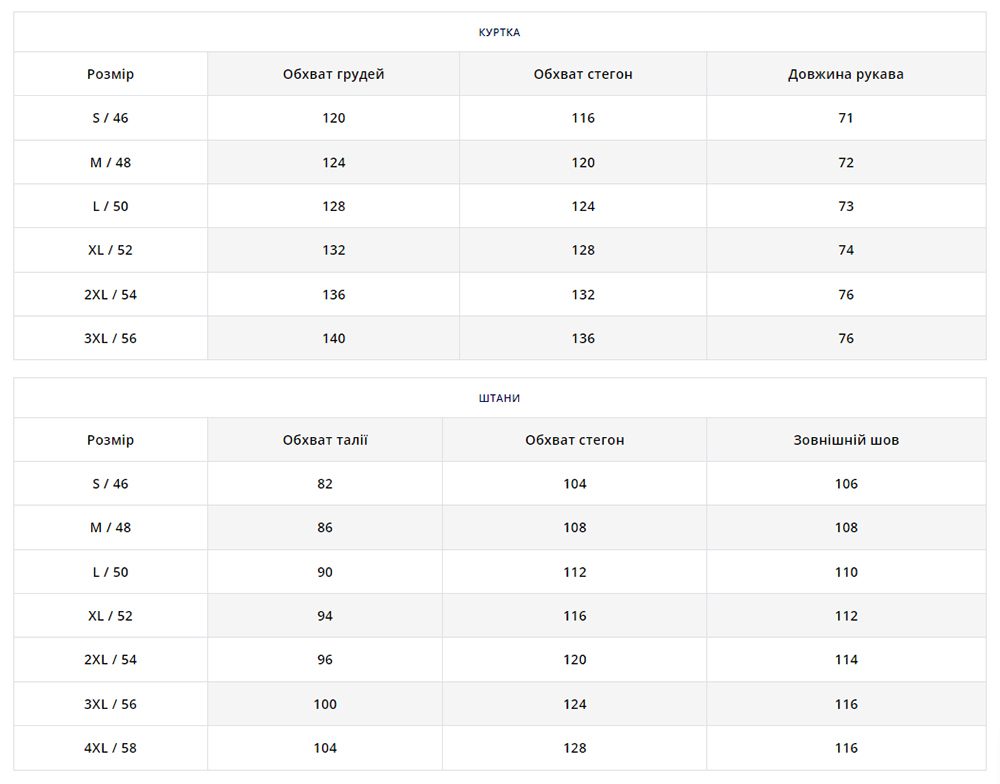Image resolution: width=1000 pixels, height=784 pixels.
Task: Select chest value 140 in jacket table
Action: 333,338
